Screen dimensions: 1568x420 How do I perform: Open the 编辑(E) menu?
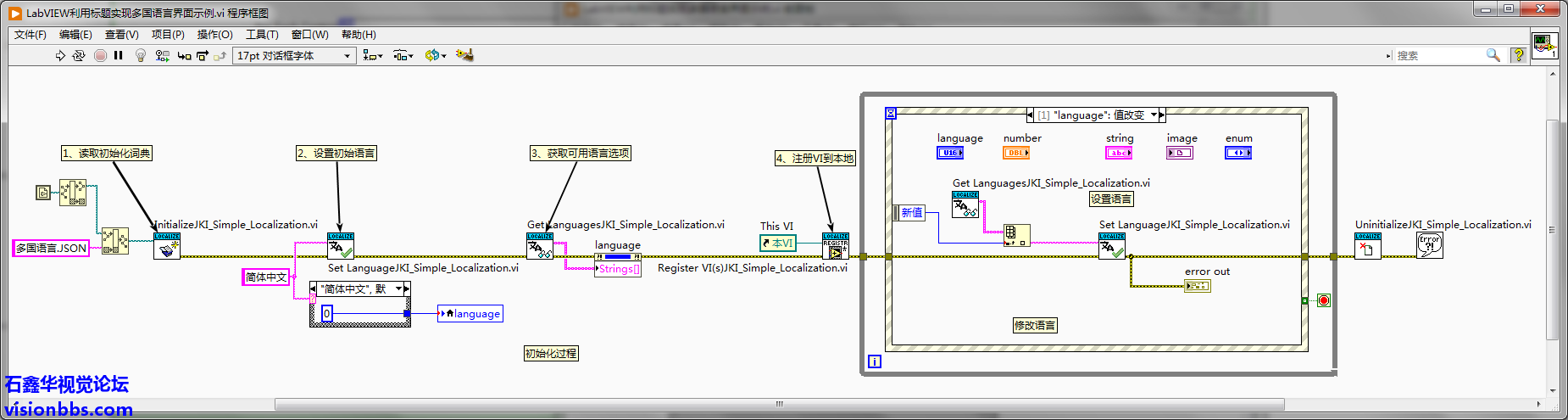pyautogui.click(x=75, y=35)
